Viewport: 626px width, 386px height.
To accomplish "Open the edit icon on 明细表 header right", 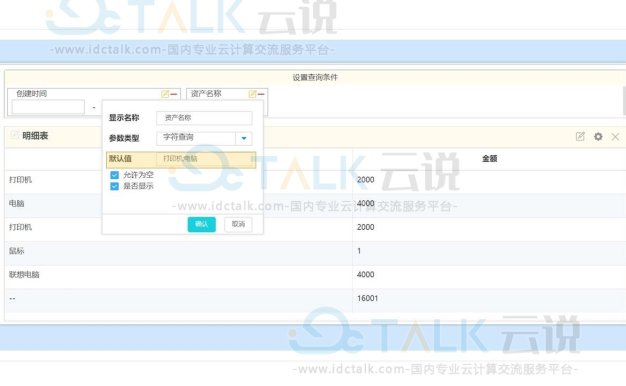I will (580, 137).
